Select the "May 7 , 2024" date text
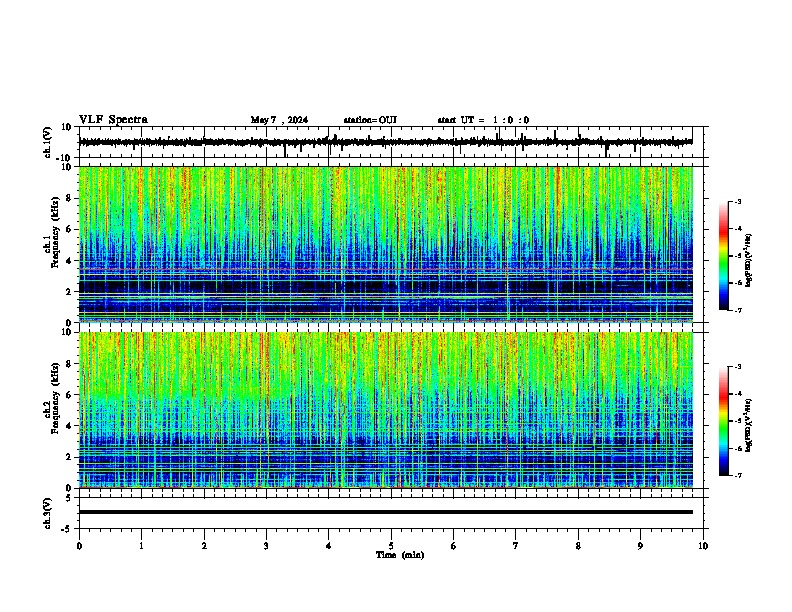Image resolution: width=792 pixels, height=612 pixels. (x=279, y=120)
